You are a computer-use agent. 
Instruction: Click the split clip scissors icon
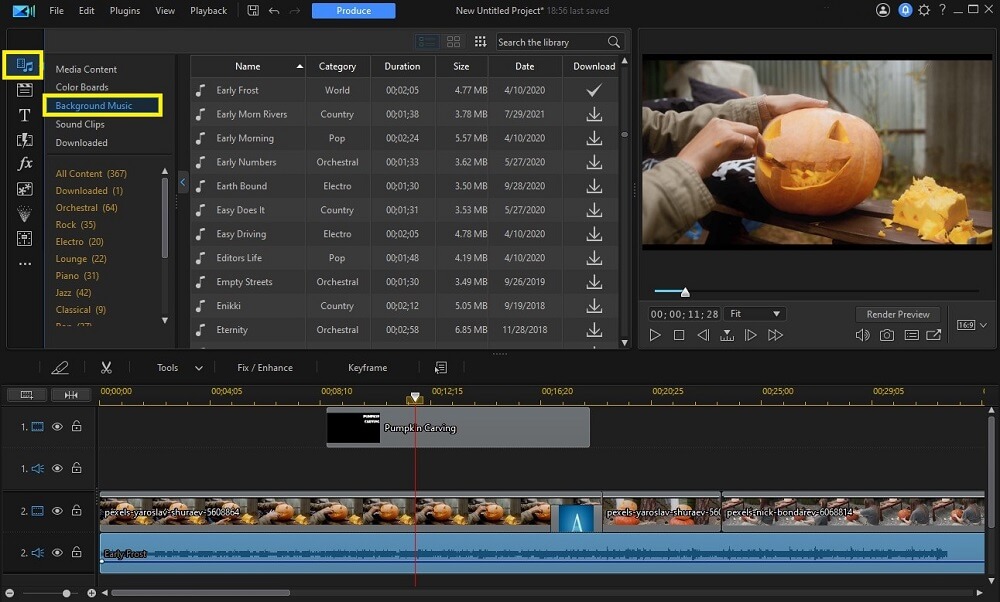coord(107,367)
